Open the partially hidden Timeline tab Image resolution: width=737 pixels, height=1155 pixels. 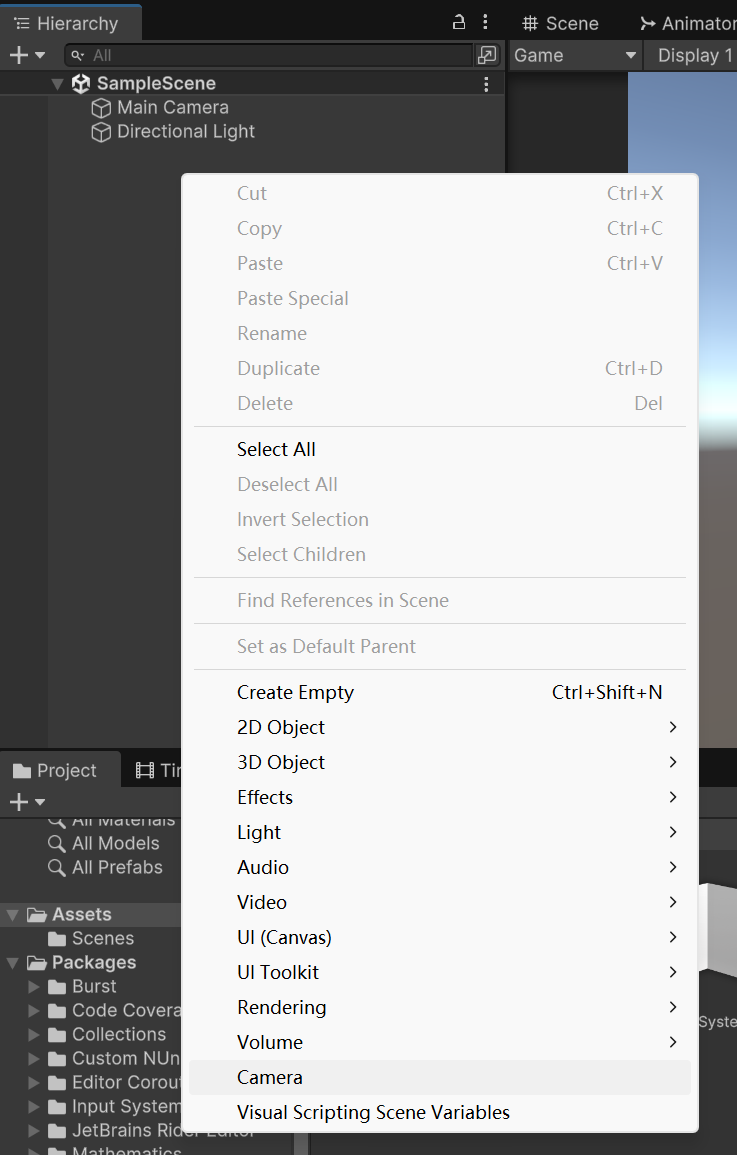[x=158, y=770]
